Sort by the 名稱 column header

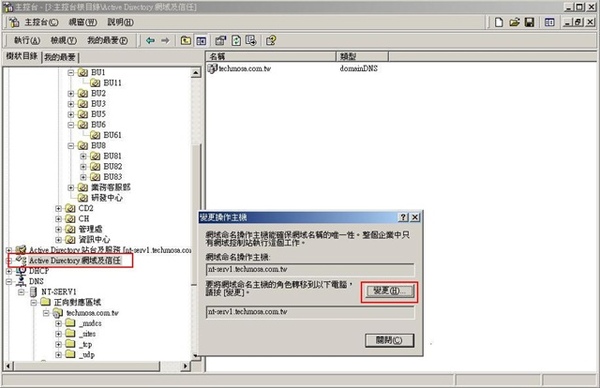[x=271, y=57]
